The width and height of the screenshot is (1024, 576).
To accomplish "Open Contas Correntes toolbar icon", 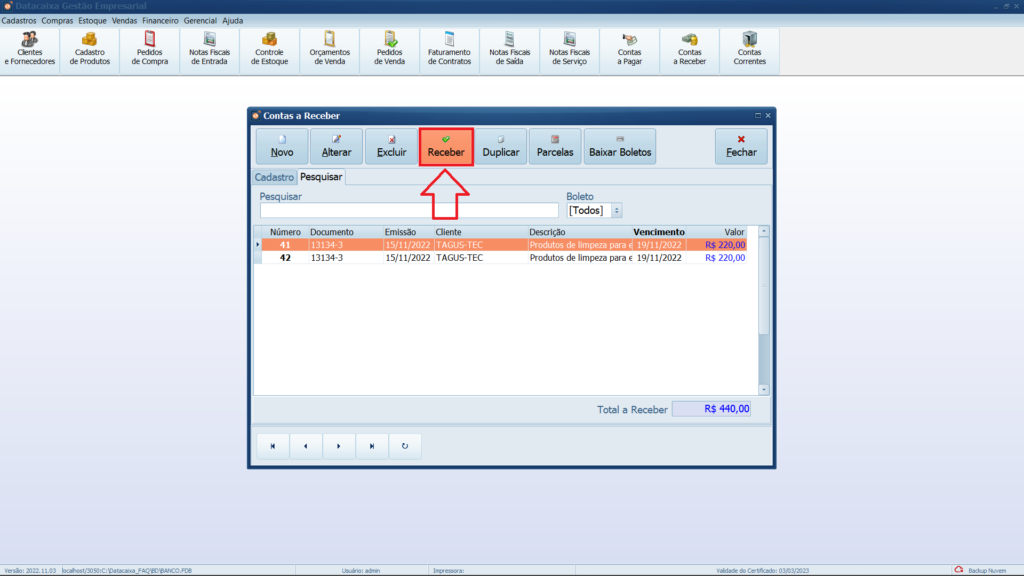I will point(750,49).
